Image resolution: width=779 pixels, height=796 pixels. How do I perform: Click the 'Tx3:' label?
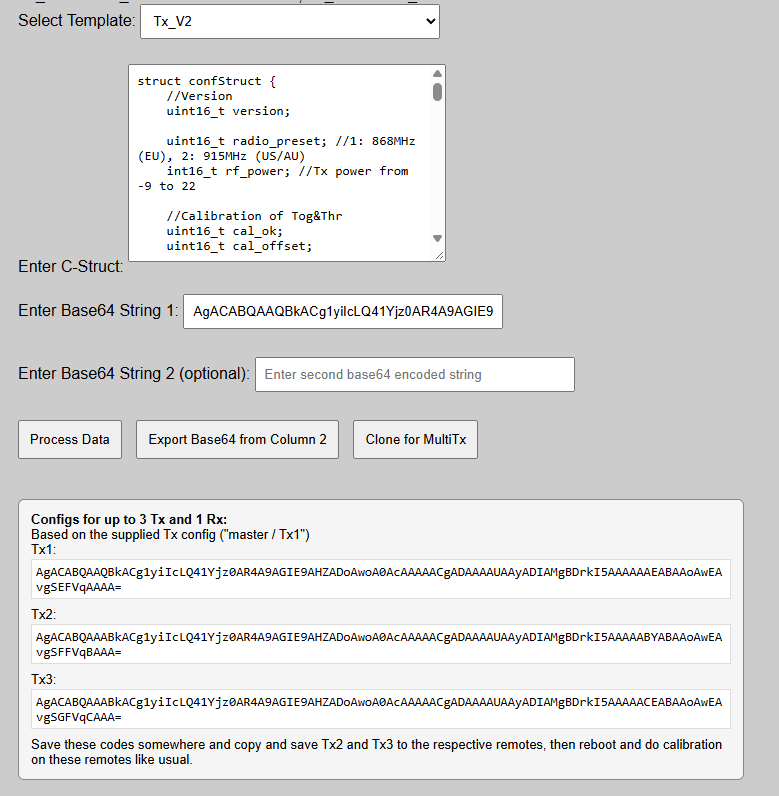tap(43, 680)
